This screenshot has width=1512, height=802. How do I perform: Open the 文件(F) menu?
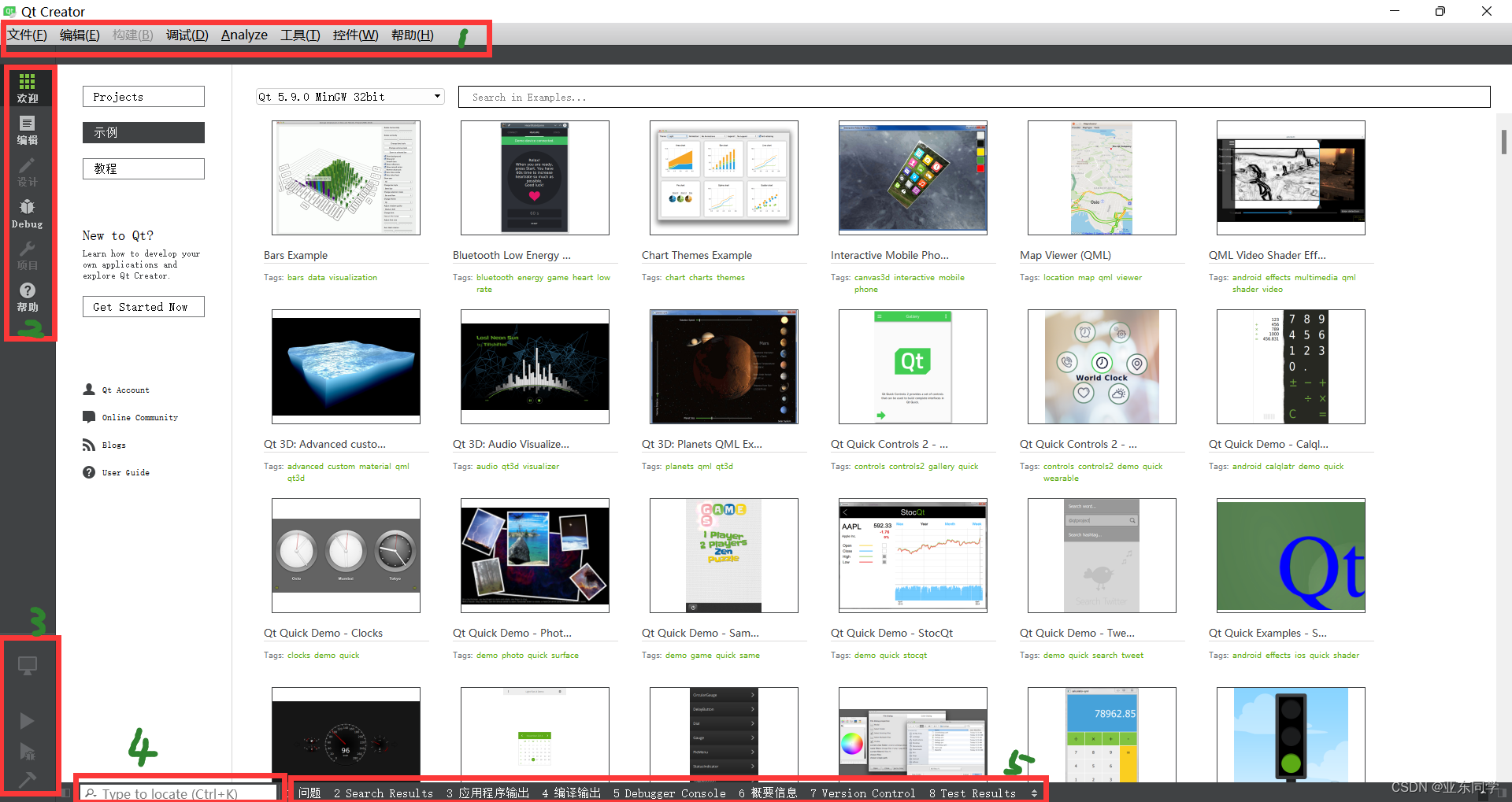pyautogui.click(x=28, y=35)
